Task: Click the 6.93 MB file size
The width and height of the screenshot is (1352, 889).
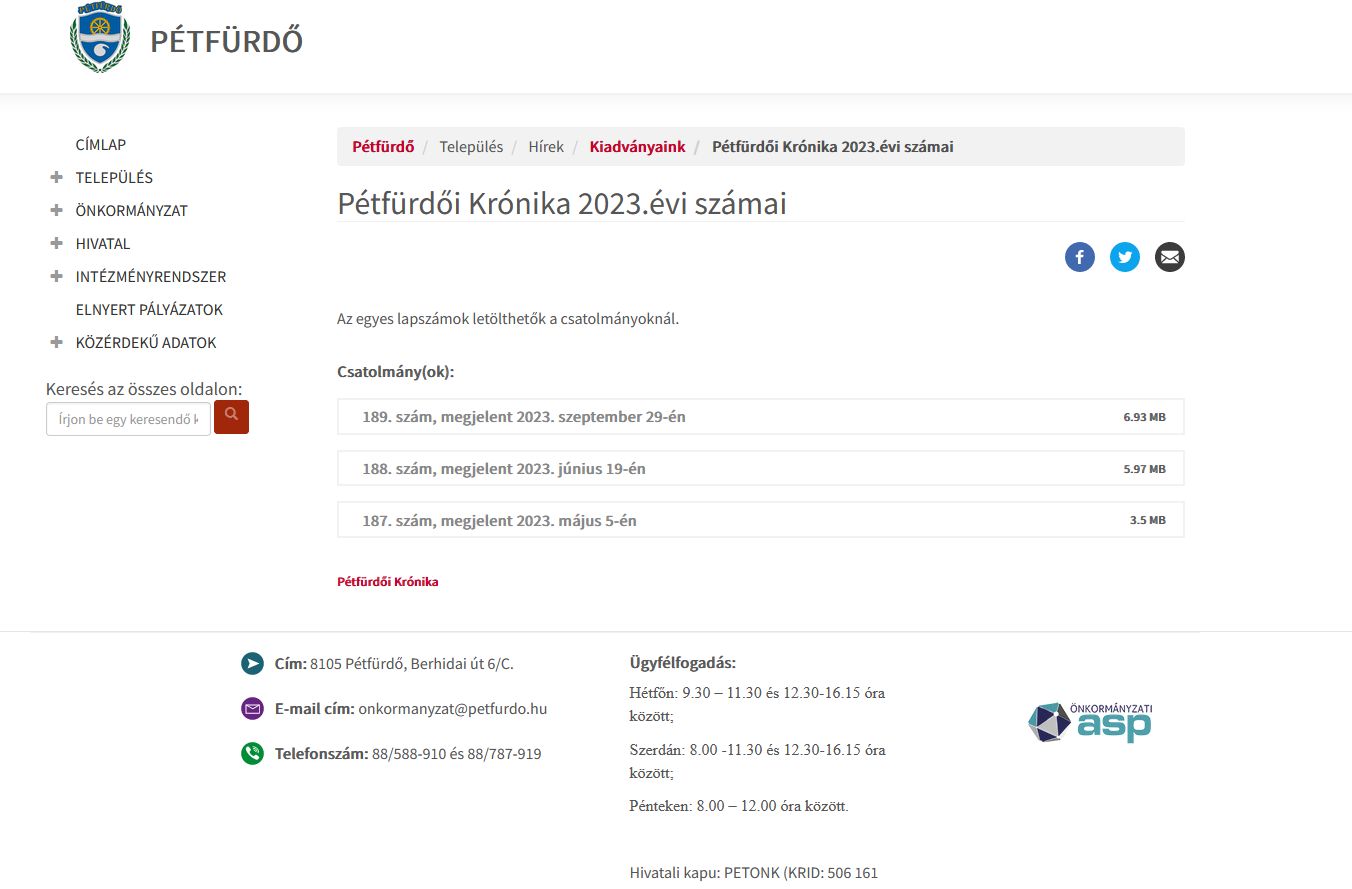Action: coord(1144,417)
